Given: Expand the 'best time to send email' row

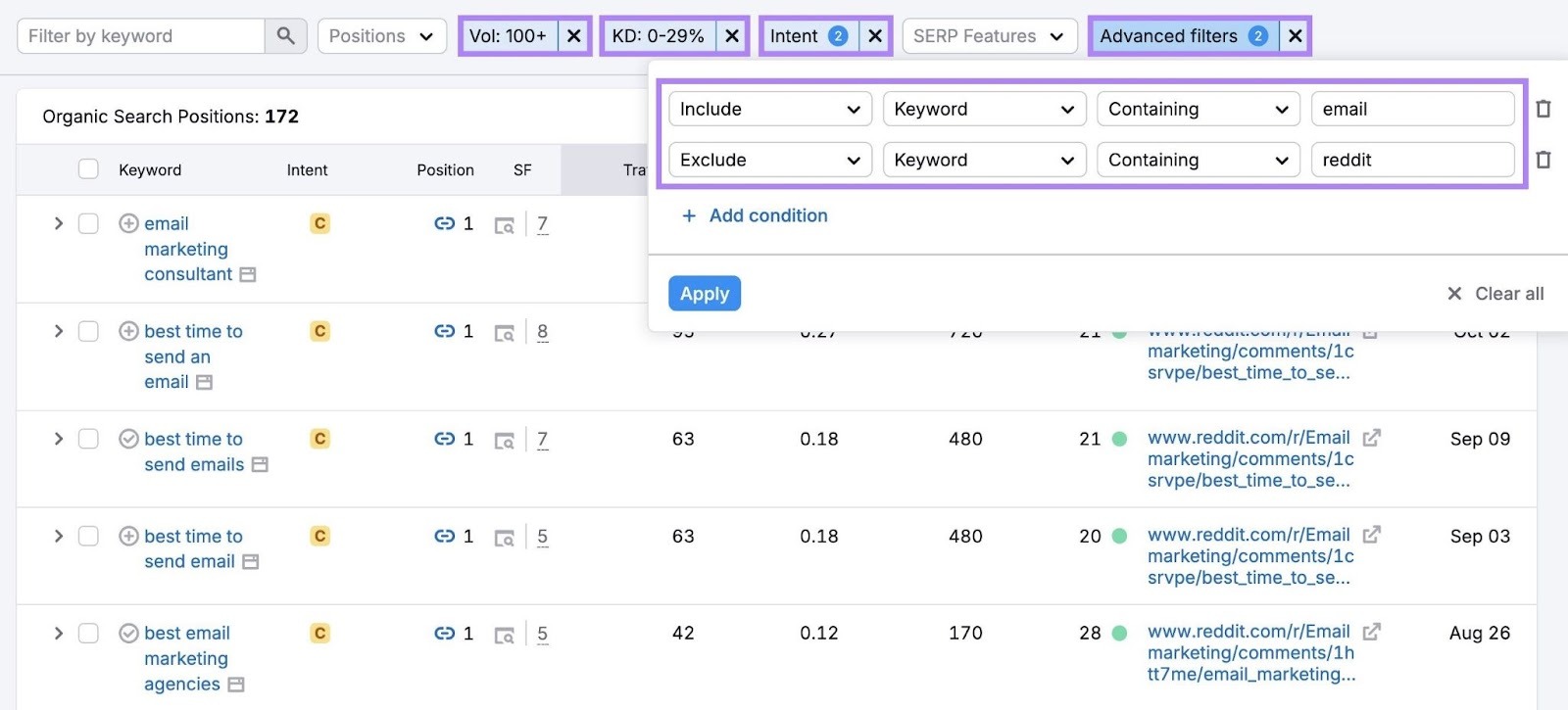Looking at the screenshot, I should (59, 536).
